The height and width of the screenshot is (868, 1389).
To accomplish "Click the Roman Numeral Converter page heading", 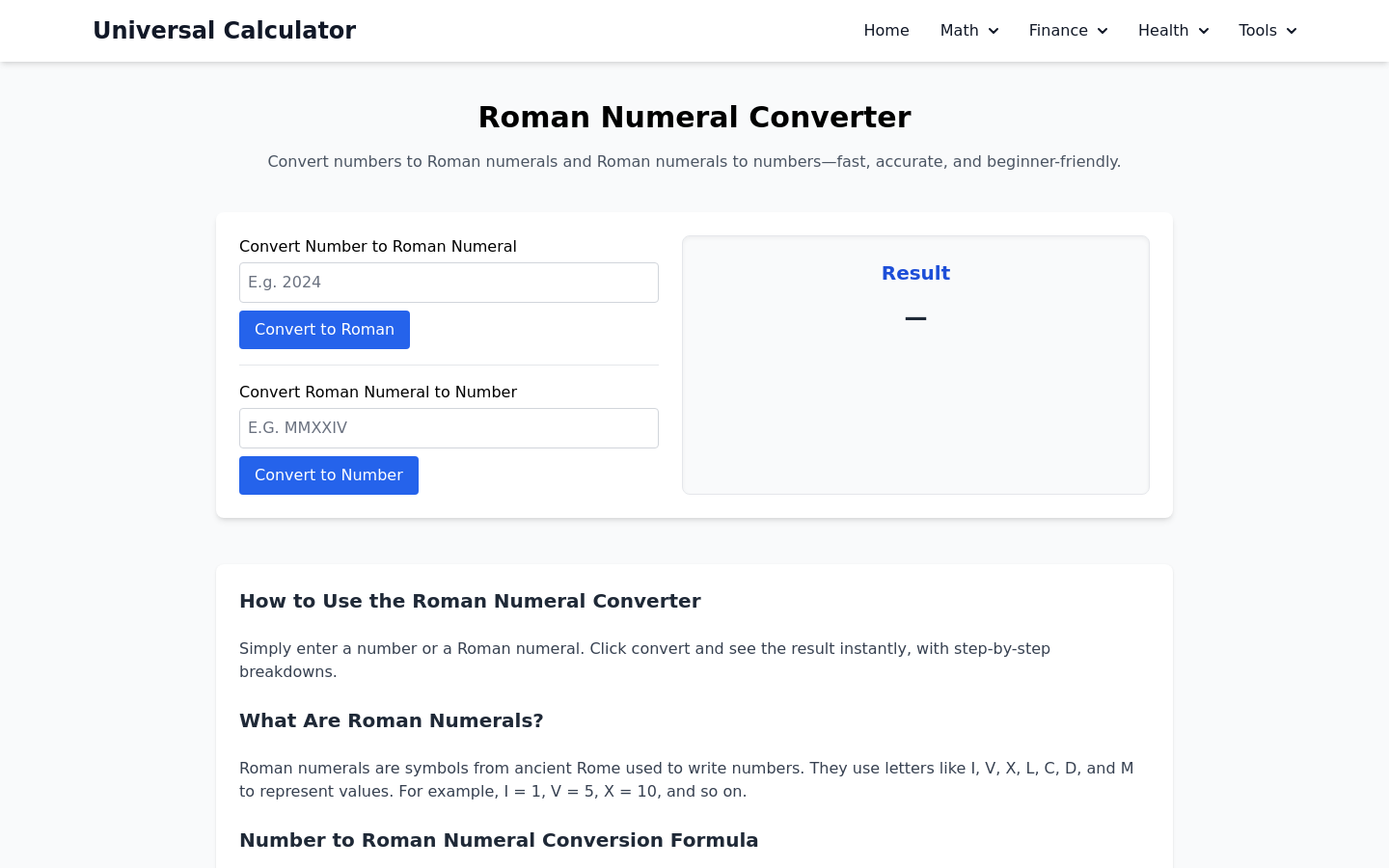I will [694, 117].
